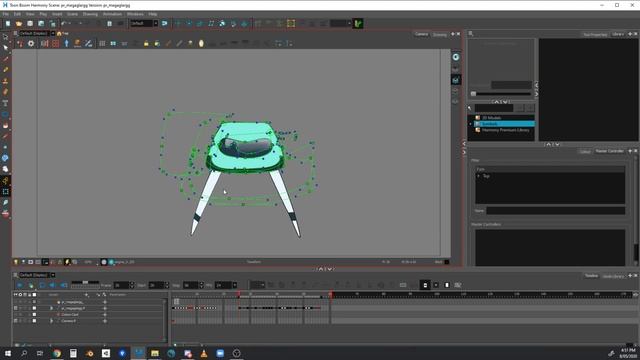Viewport: 640px width, 360px height.
Task: Expand the Top item in Master Controller filter
Action: pos(478,176)
